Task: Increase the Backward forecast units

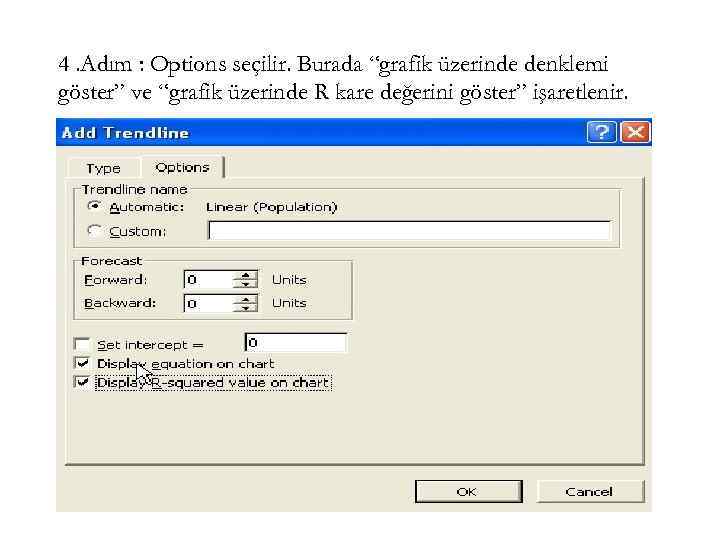Action: [x=246, y=298]
